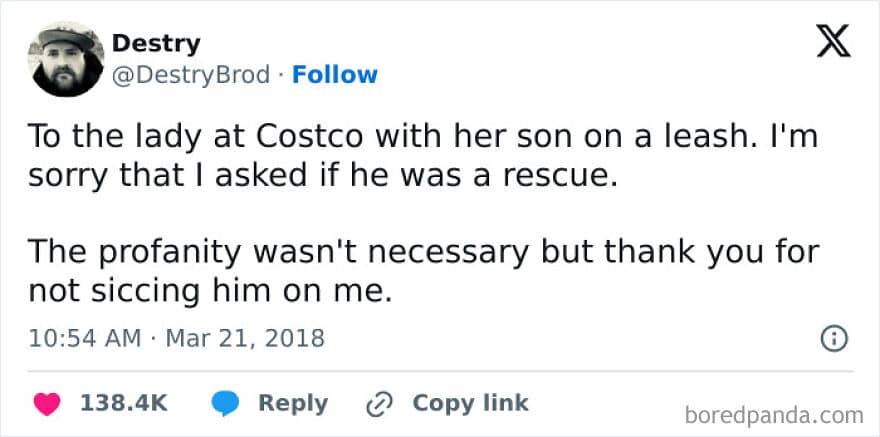Screen dimensions: 880x437
Task: Follow @DestryBrod
Action: [335, 75]
